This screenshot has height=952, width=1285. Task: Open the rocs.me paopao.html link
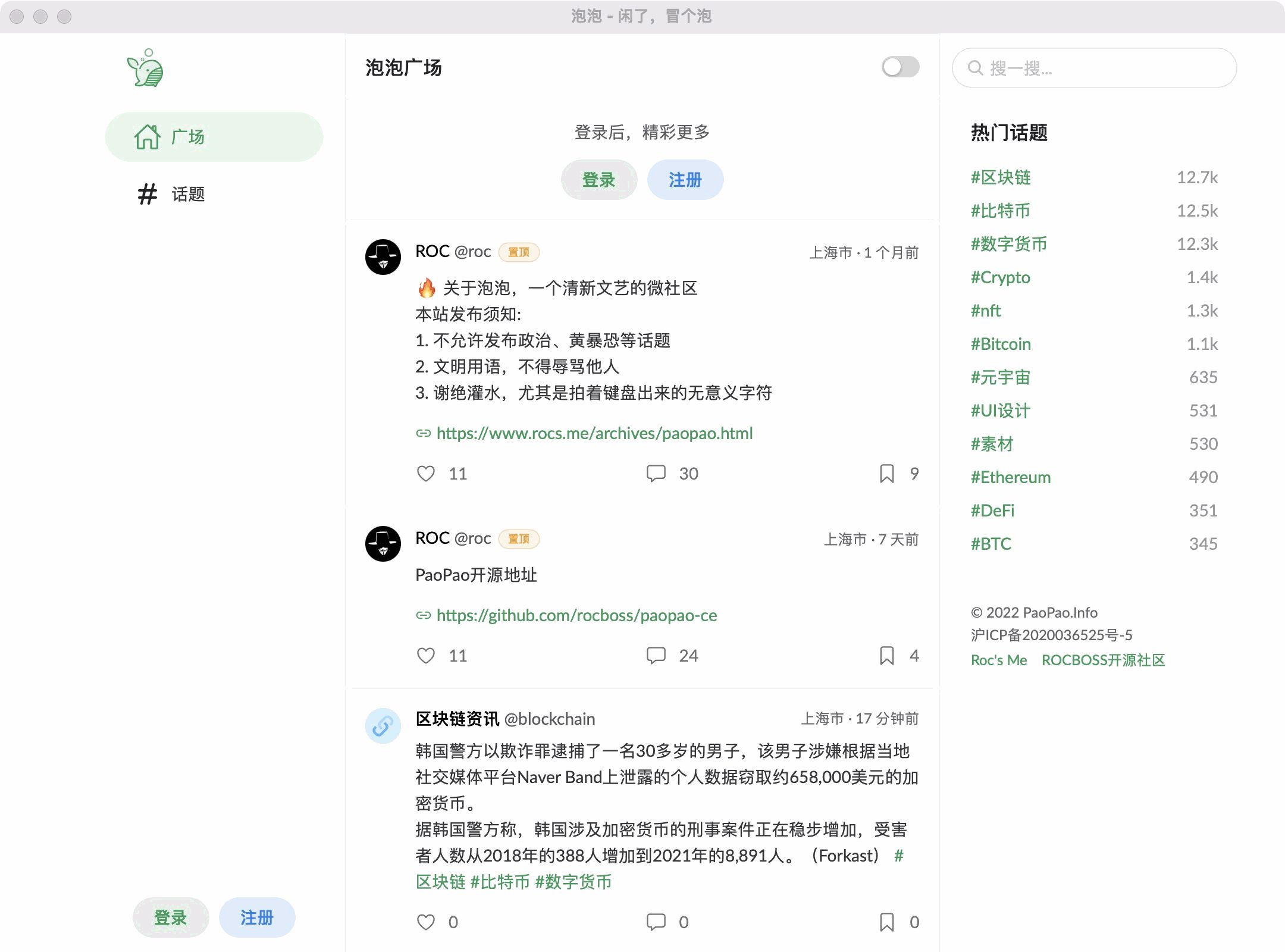click(x=594, y=433)
